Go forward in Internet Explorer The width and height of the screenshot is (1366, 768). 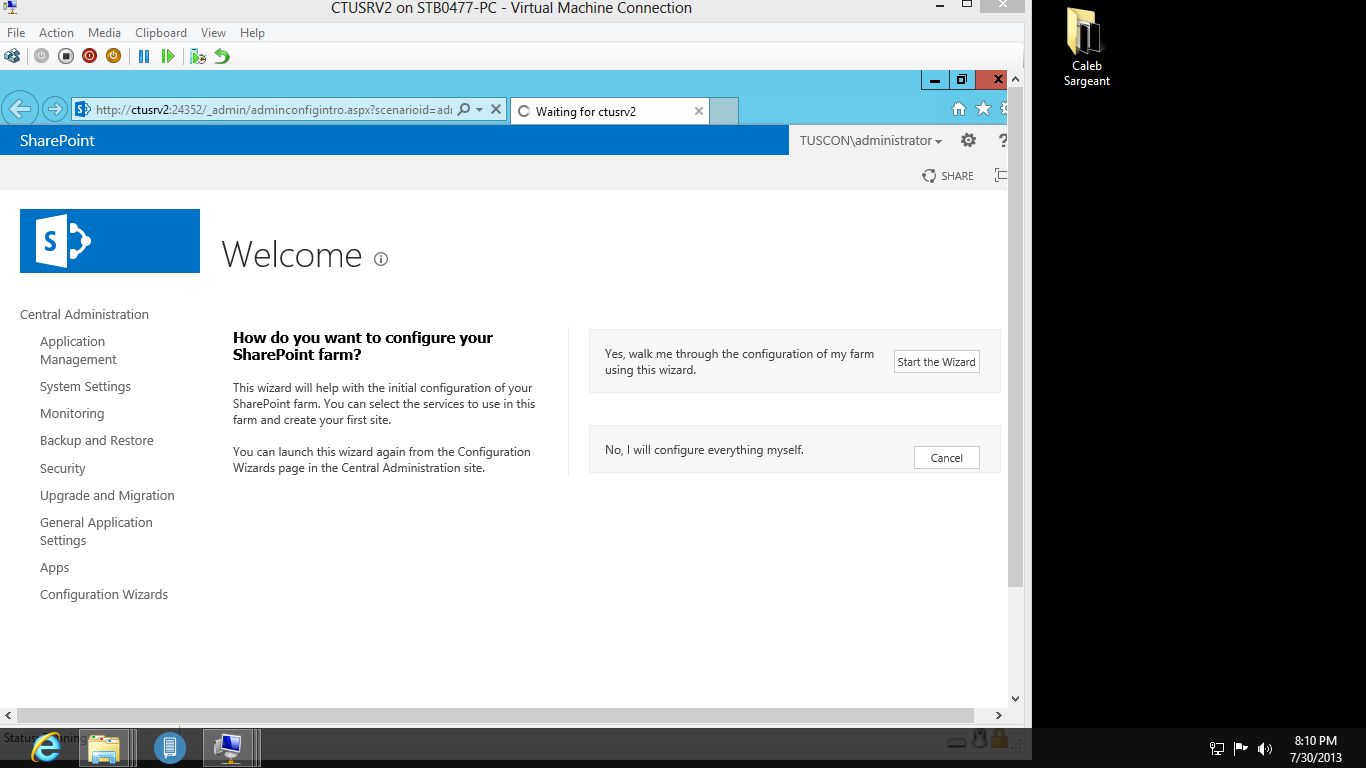coord(55,109)
